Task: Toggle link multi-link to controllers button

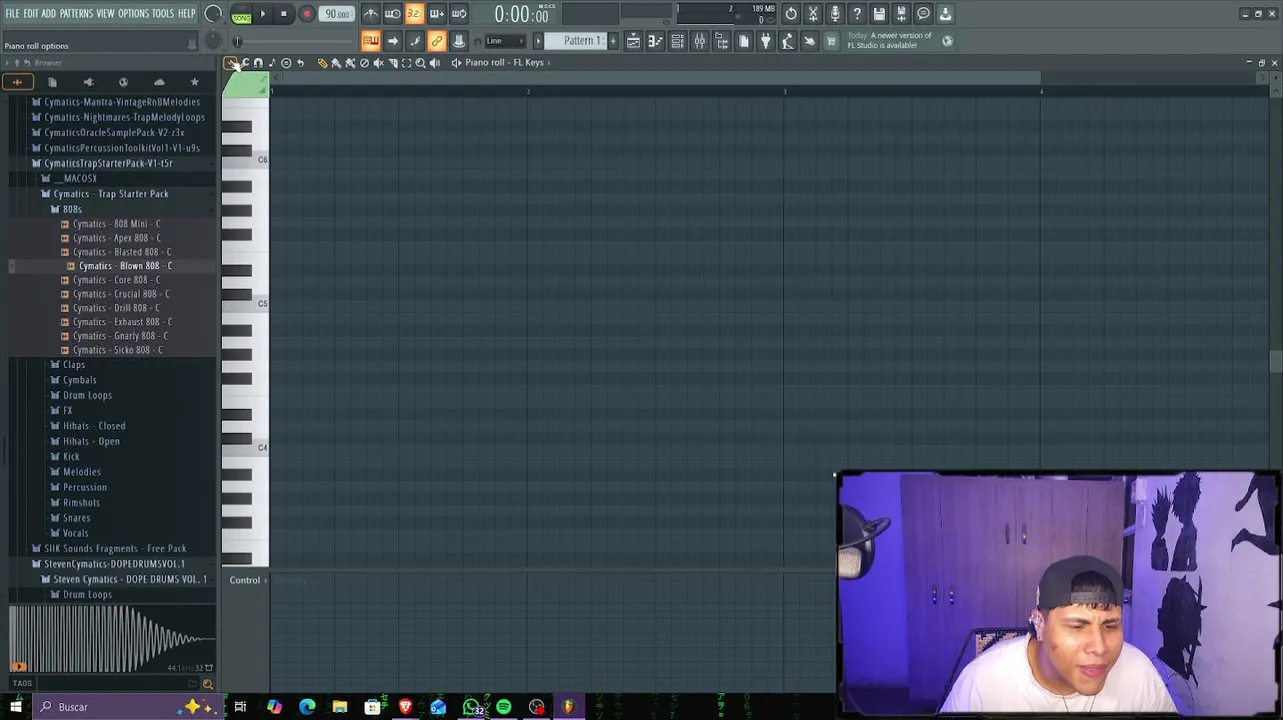Action: pos(437,41)
